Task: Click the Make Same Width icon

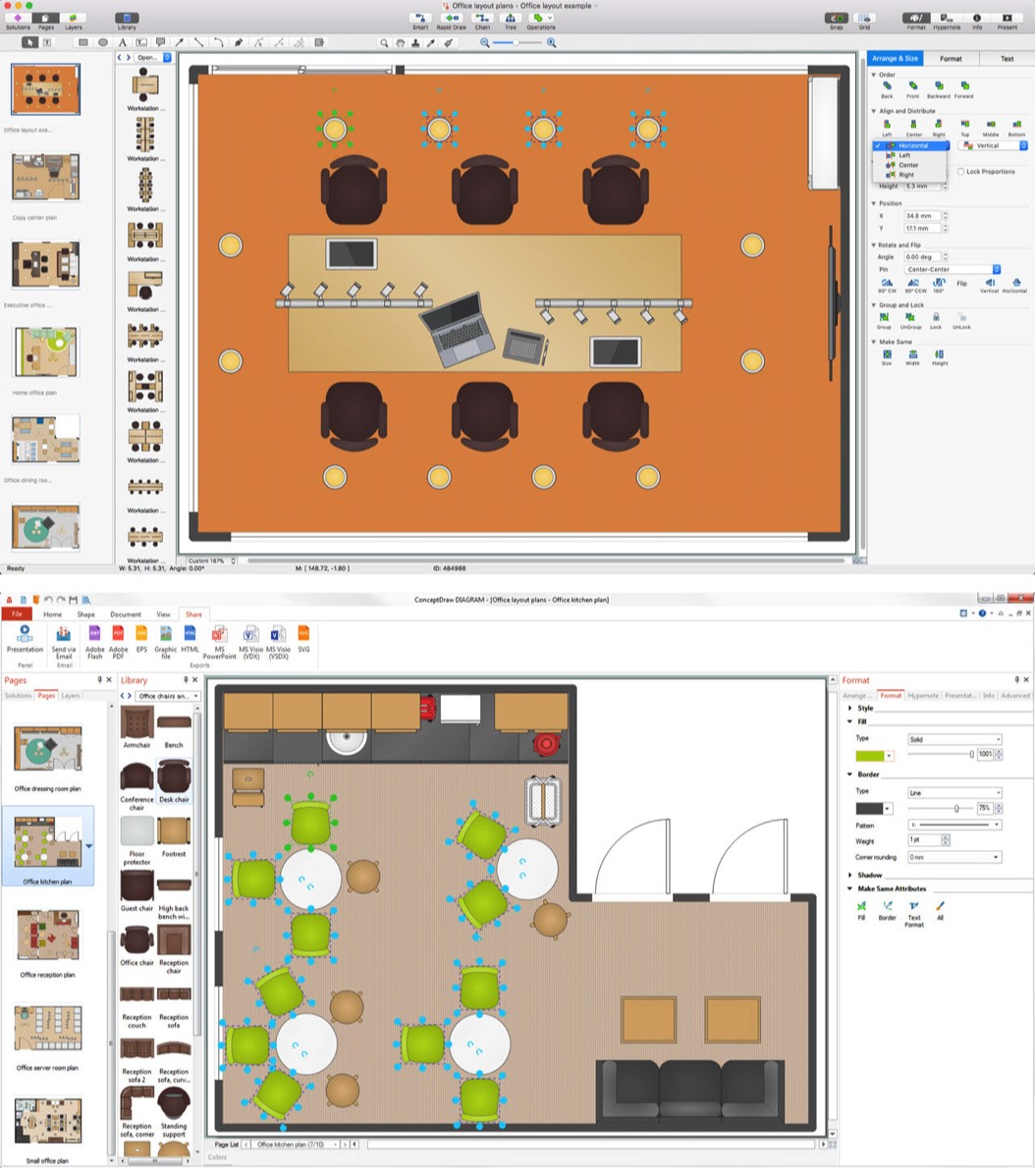Action: pos(913,354)
